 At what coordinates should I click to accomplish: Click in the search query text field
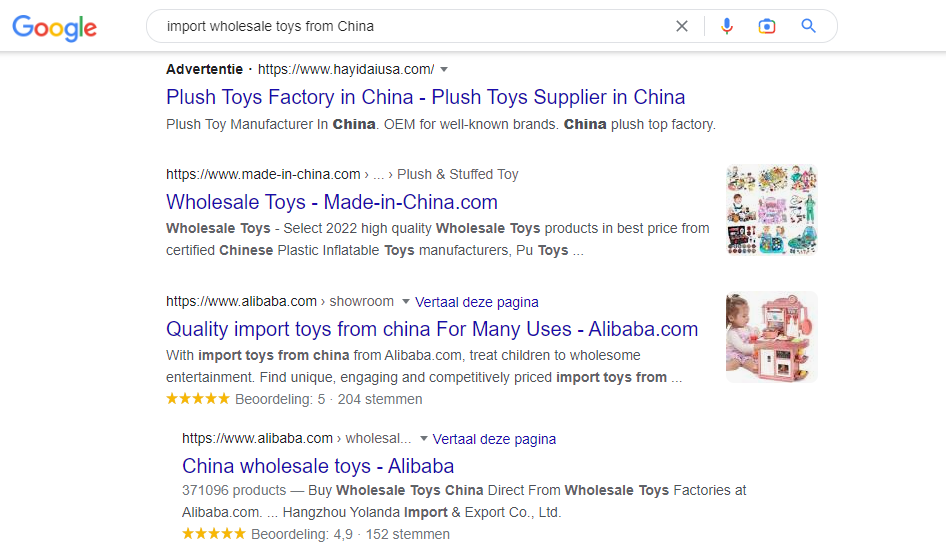pos(400,26)
